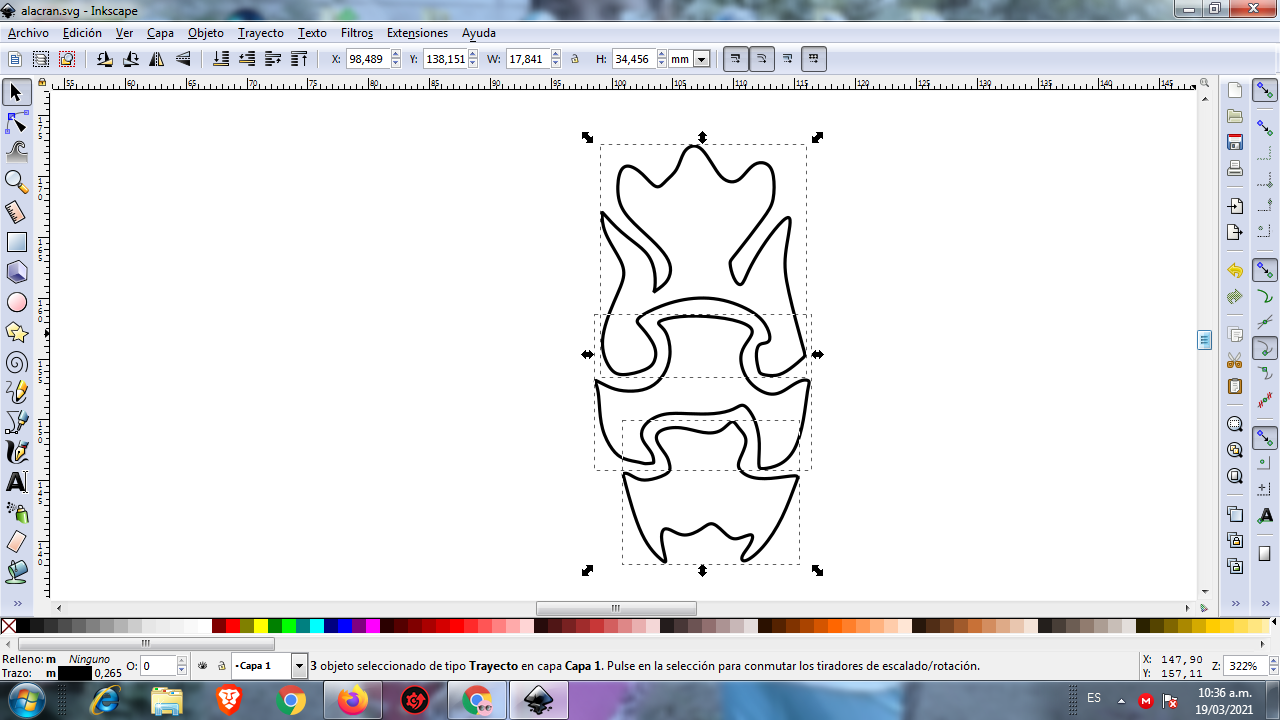This screenshot has width=1280, height=720.
Task: Increase H height stepper
Action: tap(662, 55)
